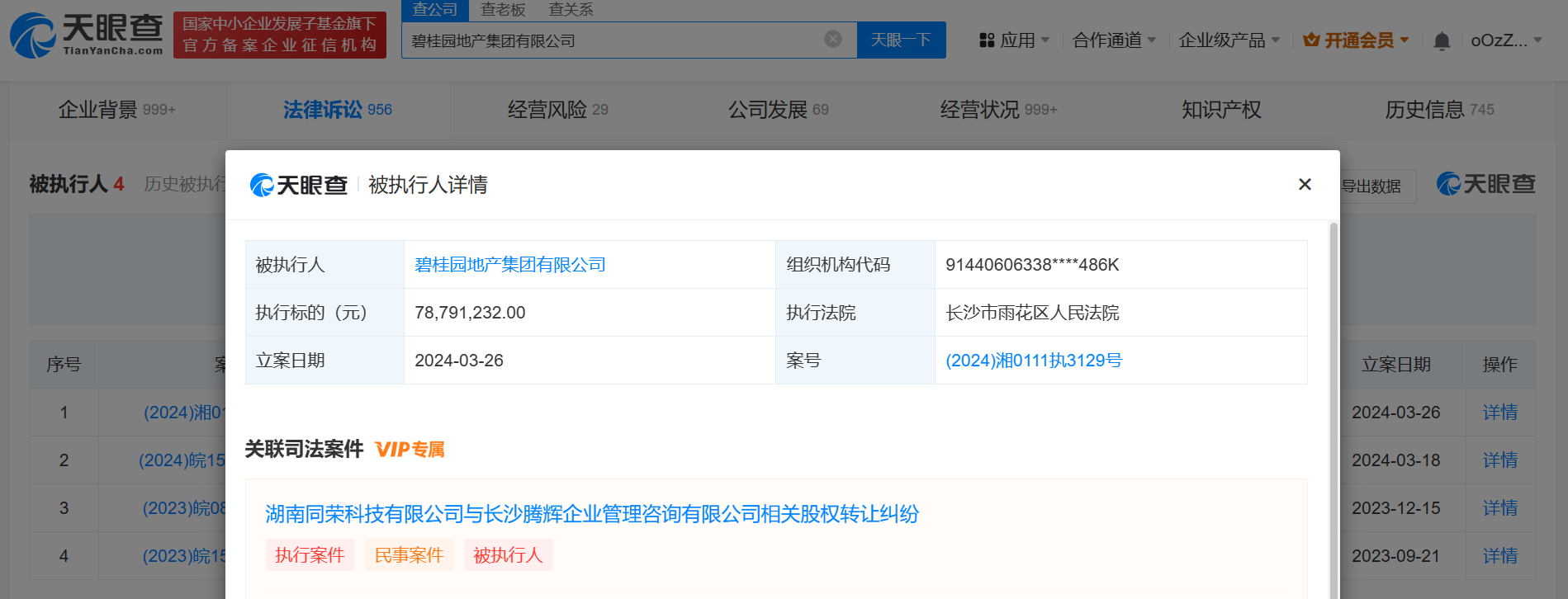Click 国家中小企业发展子基金 red banner

(280, 35)
